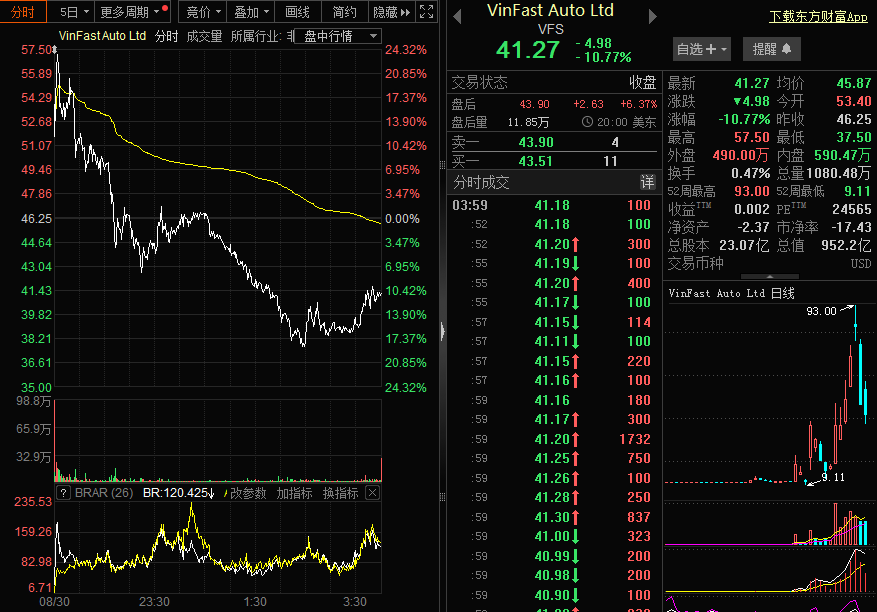Viewport: 877px width, 612px height.
Task: Click the trade row with volume 1732
Action: tap(554, 439)
